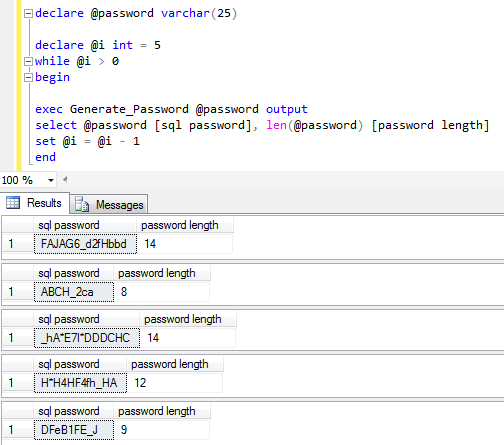
Task: Select cell DFeB1FE_J
Action: [x=74, y=430]
